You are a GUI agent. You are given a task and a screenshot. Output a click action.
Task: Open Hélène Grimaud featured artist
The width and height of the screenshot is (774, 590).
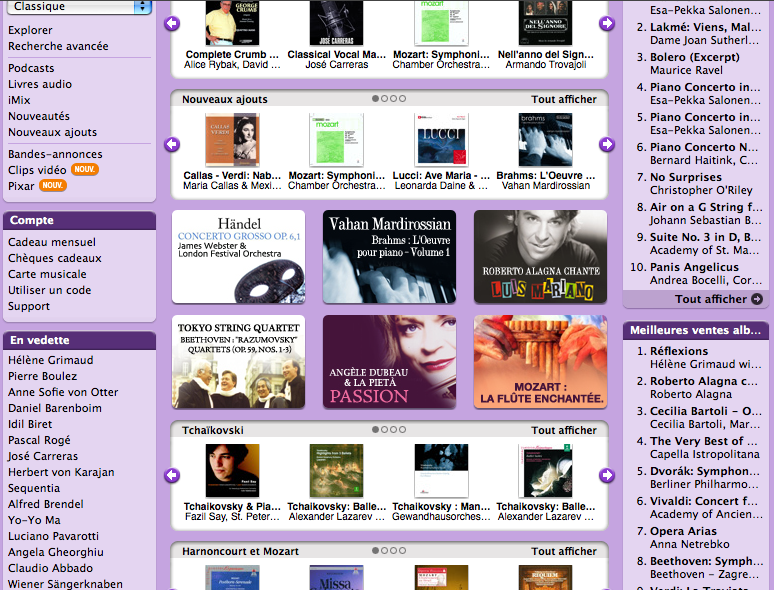tap(50, 360)
